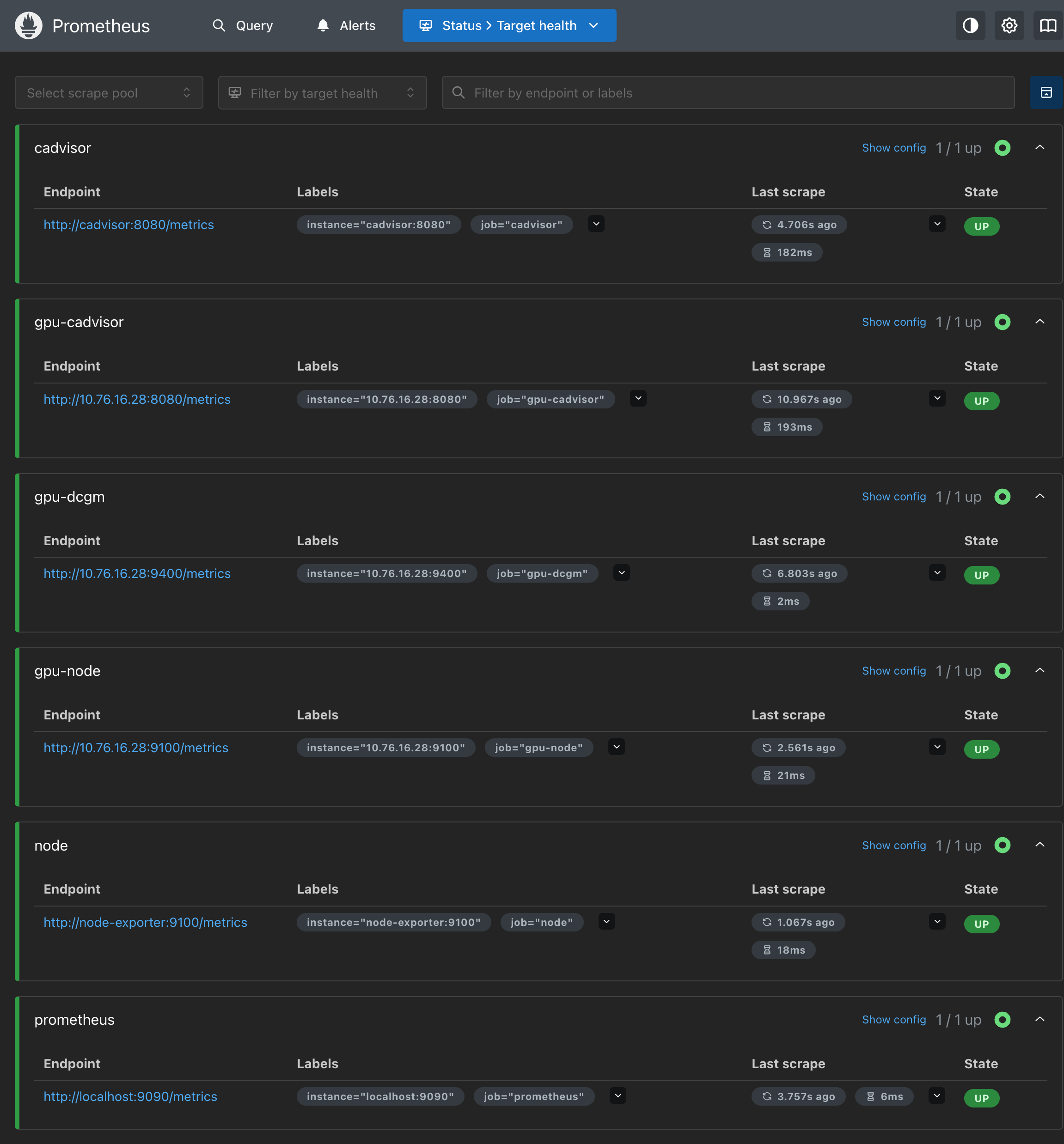Show config for gpu-dcgm pool

(893, 497)
